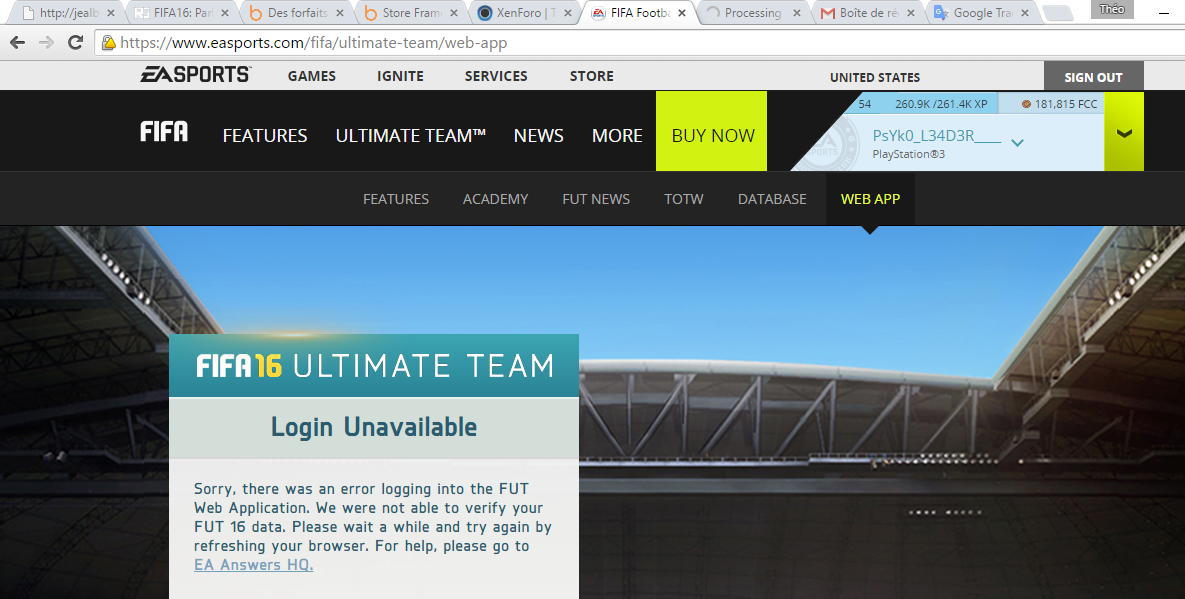Open IGNITE in the EA Sports top bar
The image size is (1185, 599).
pos(400,76)
